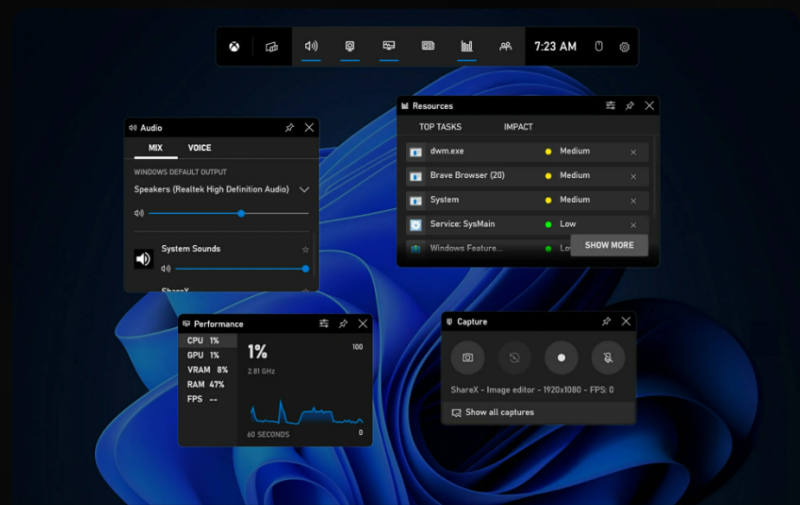Switch to the VOICE tab
This screenshot has width=800, height=505.
(199, 148)
